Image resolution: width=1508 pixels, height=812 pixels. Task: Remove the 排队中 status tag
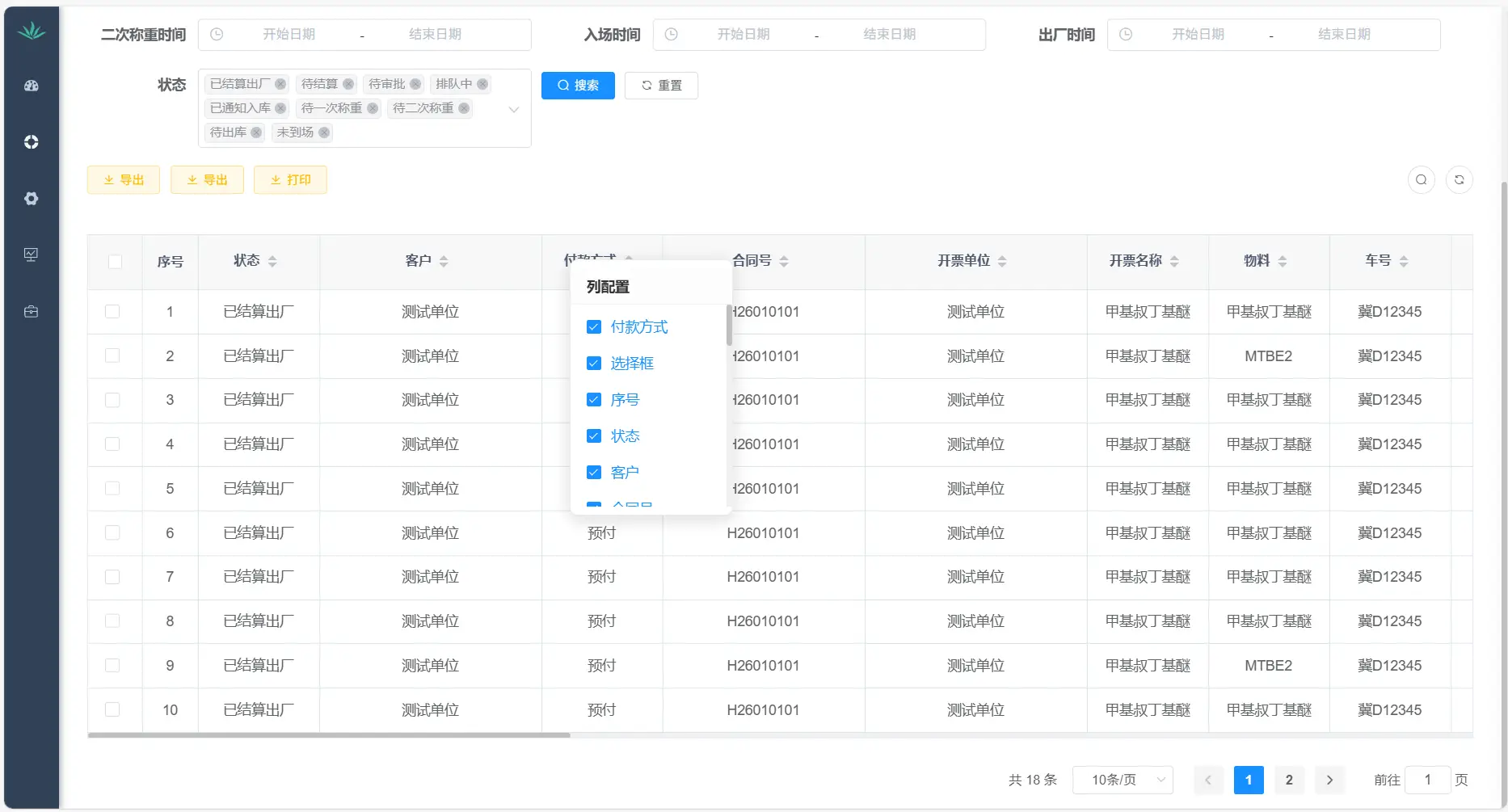click(482, 84)
